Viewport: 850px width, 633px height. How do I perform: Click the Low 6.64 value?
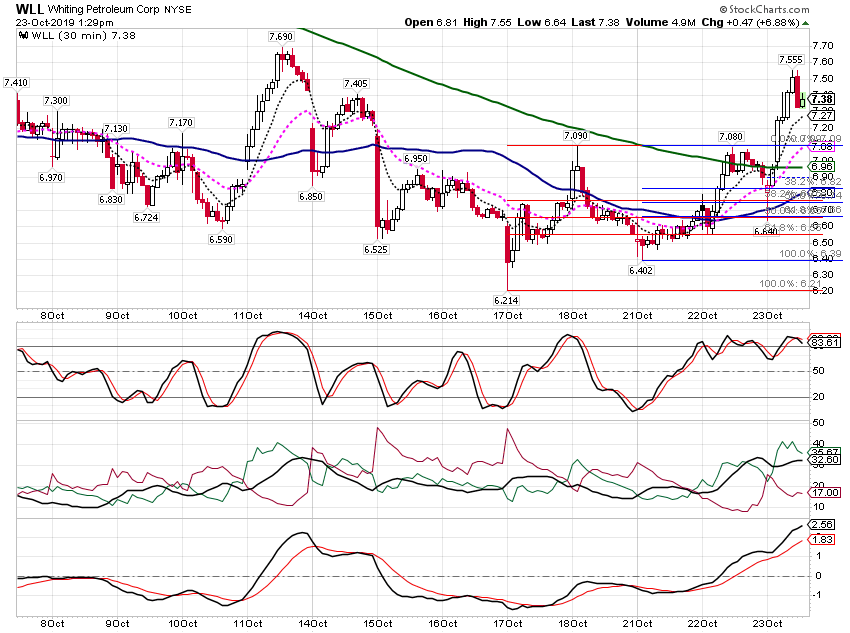(542, 22)
